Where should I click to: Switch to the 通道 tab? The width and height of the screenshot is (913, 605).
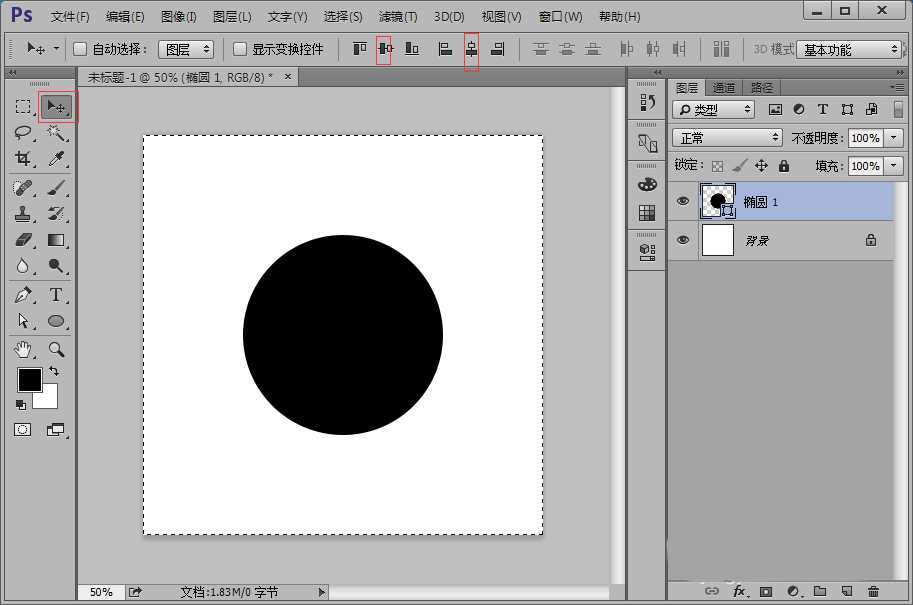[x=724, y=88]
